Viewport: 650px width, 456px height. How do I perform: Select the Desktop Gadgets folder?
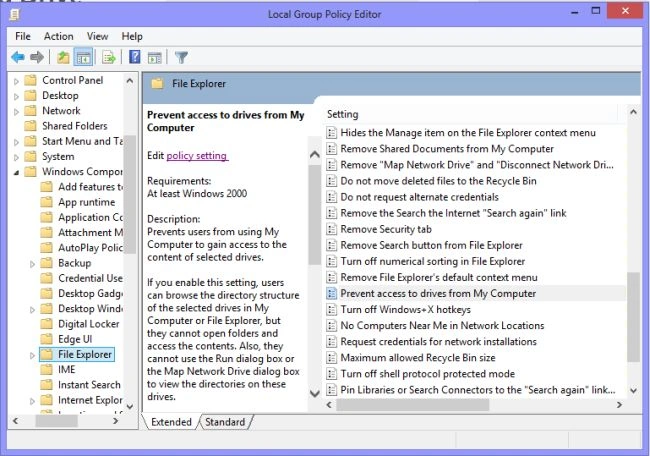click(90, 293)
